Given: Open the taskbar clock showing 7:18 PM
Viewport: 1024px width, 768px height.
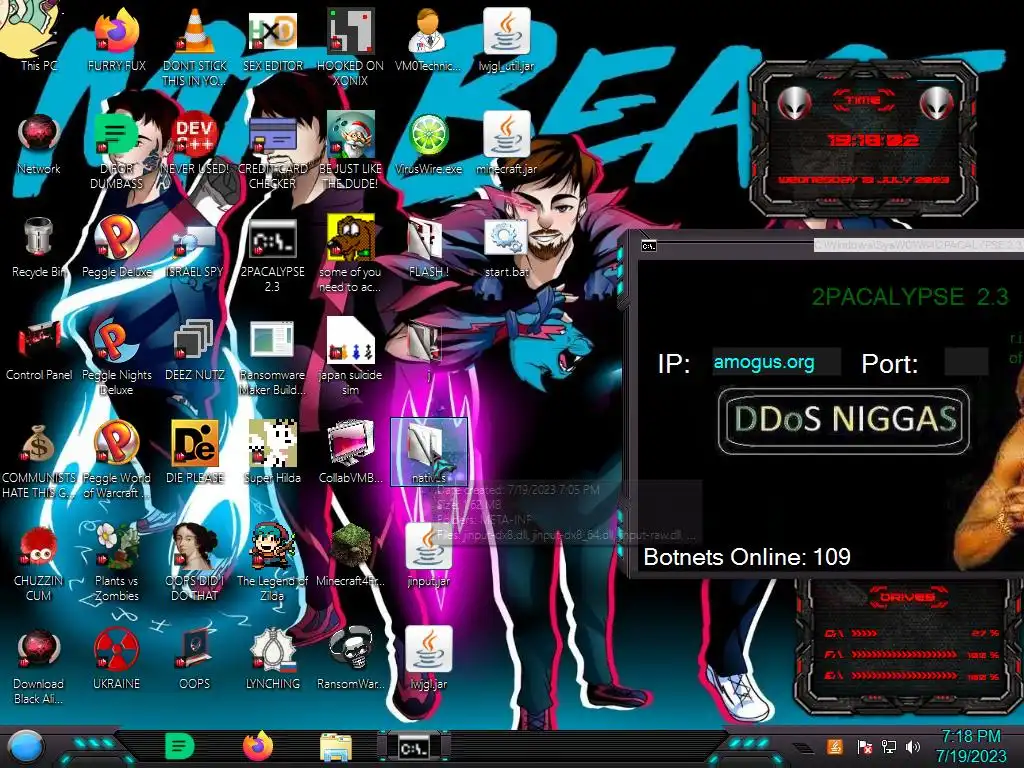Looking at the screenshot, I should (x=970, y=746).
